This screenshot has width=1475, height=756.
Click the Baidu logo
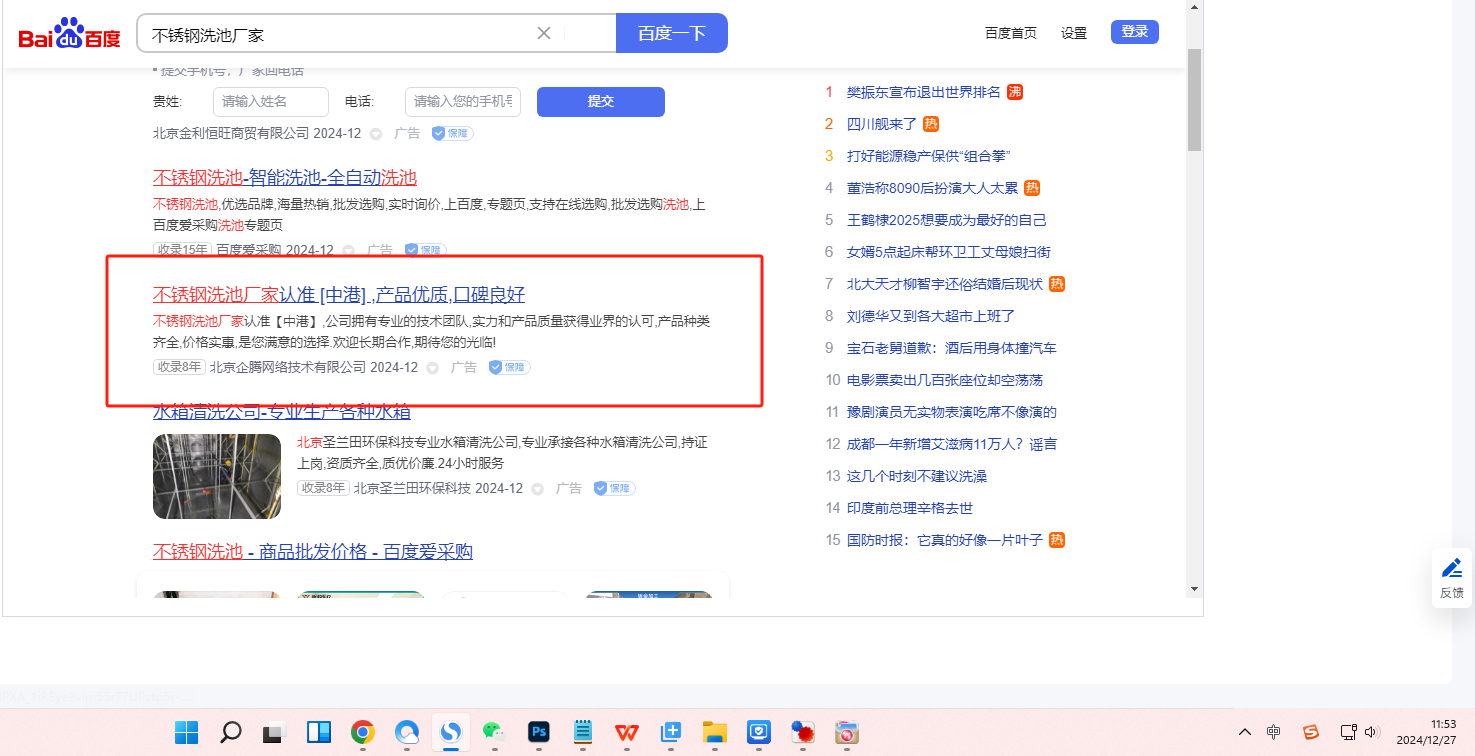69,35
